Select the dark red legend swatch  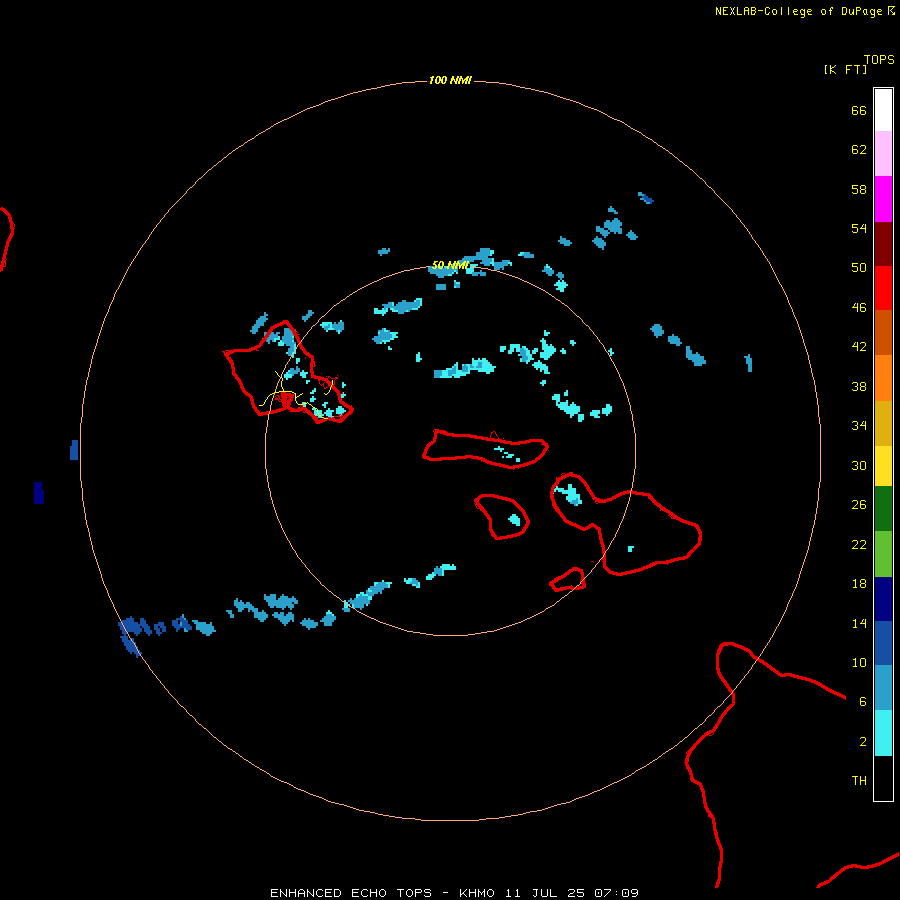(883, 244)
